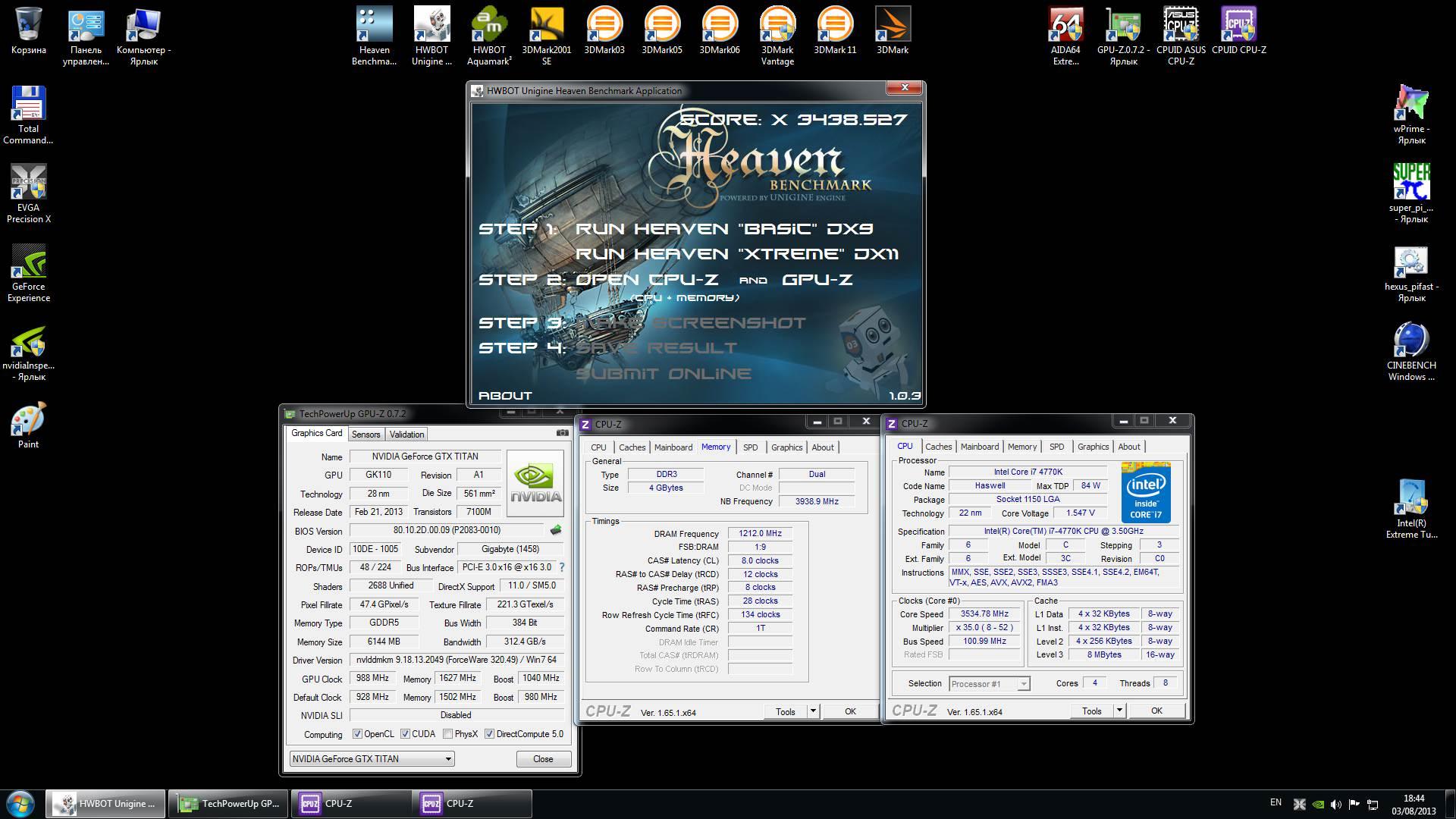1456x819 pixels.
Task: Open CINEBENCH Windows desktop icon
Action: coord(1411,352)
